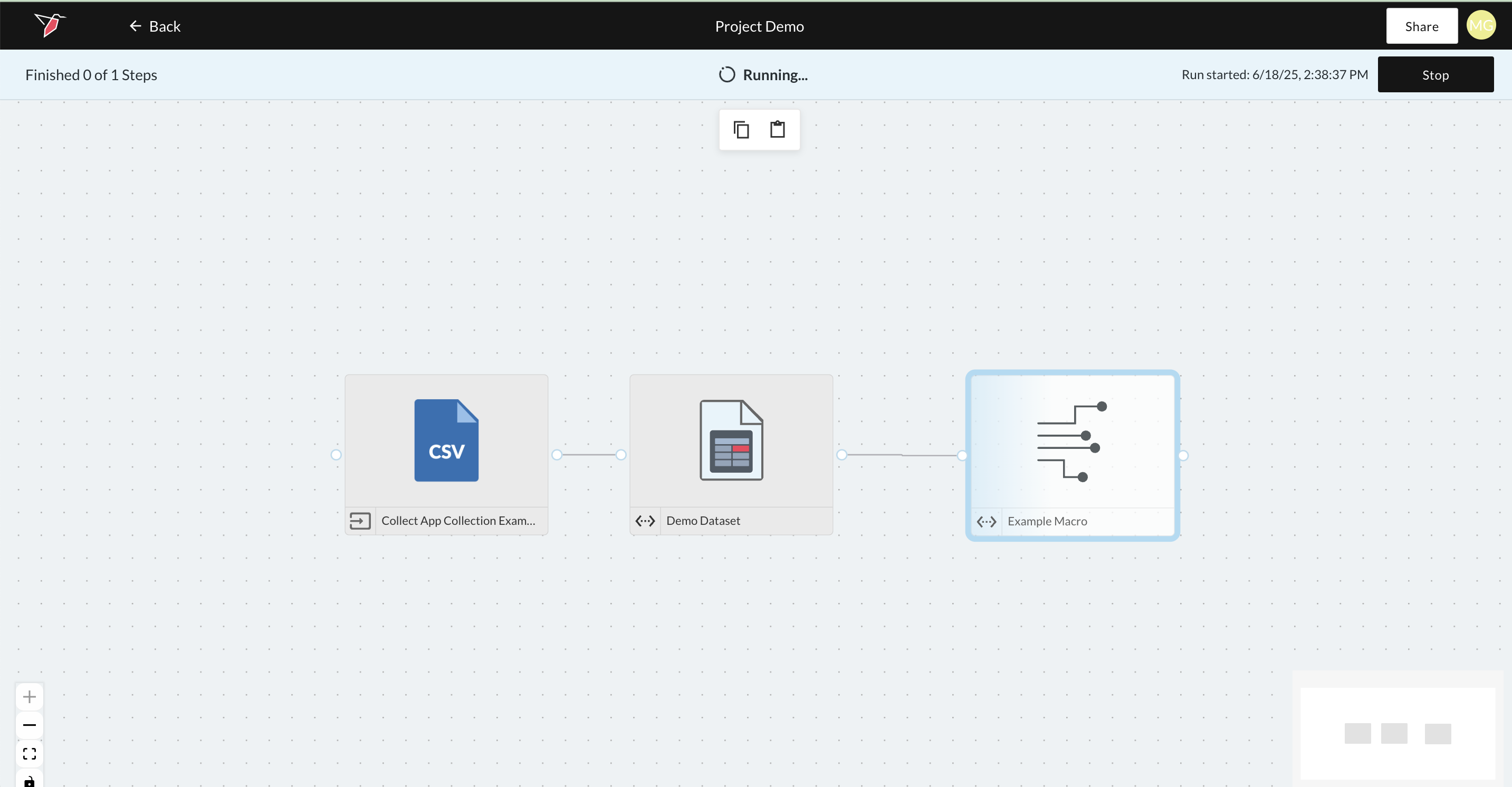The height and width of the screenshot is (787, 1512).
Task: Click the paste clipboard icon
Action: coord(777,130)
